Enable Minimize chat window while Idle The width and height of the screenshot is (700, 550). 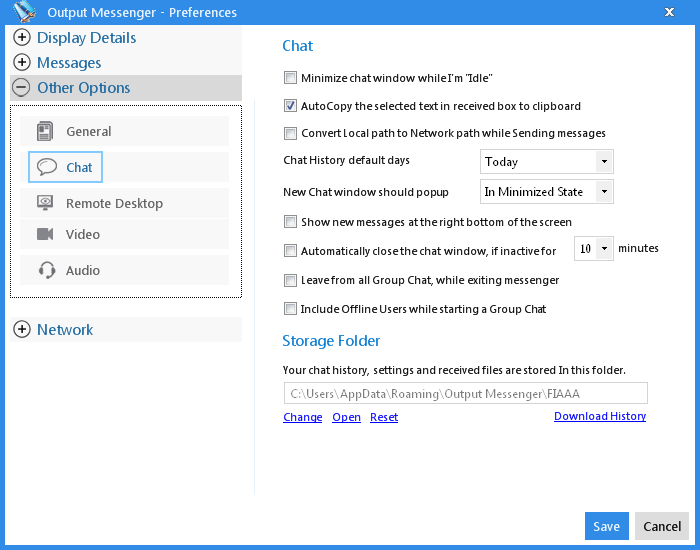(x=290, y=78)
